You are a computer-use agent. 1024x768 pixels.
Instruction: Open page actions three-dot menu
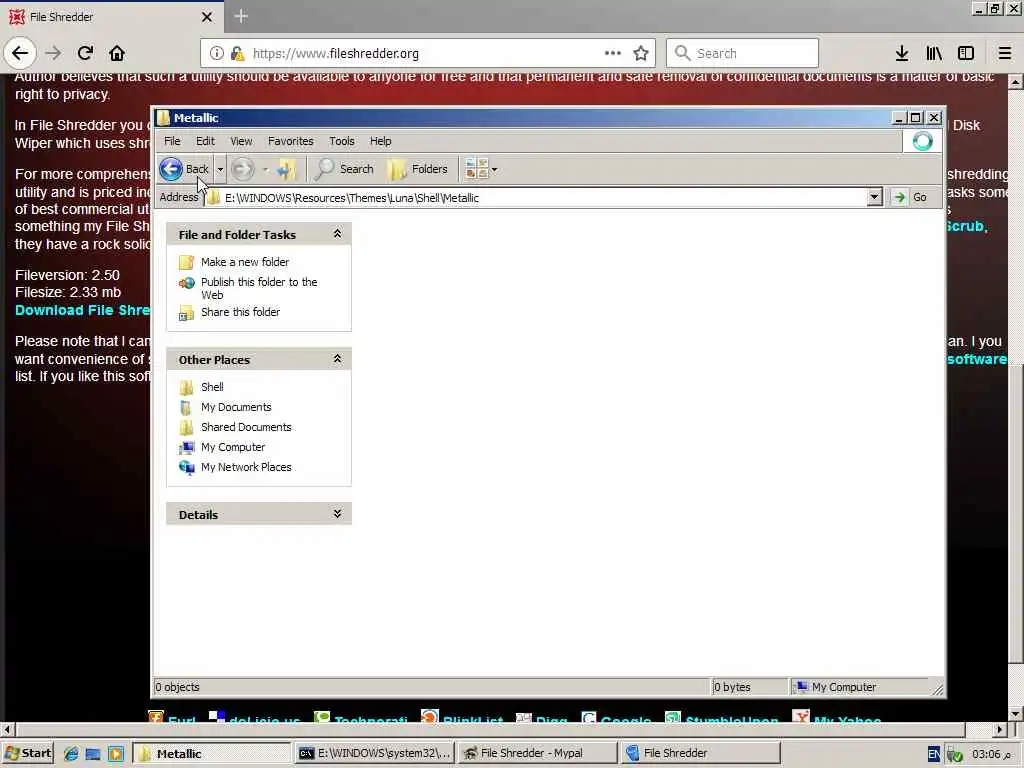pos(613,53)
